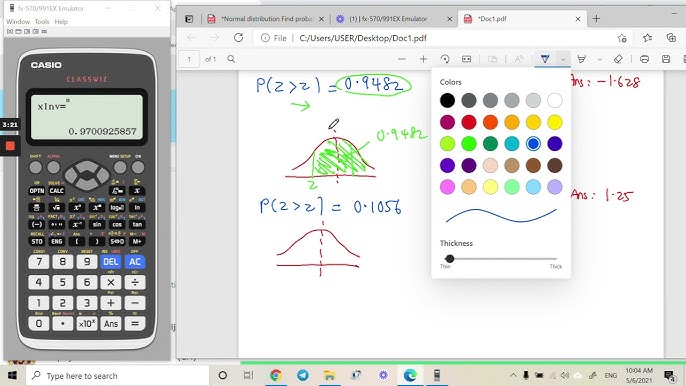Open the Draw pen color options arrow
This screenshot has height=386, width=686.
(564, 59)
